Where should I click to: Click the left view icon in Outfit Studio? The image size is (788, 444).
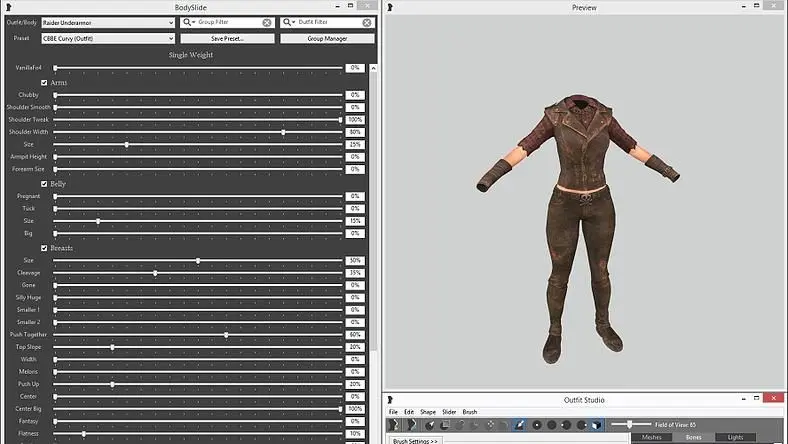point(566,425)
